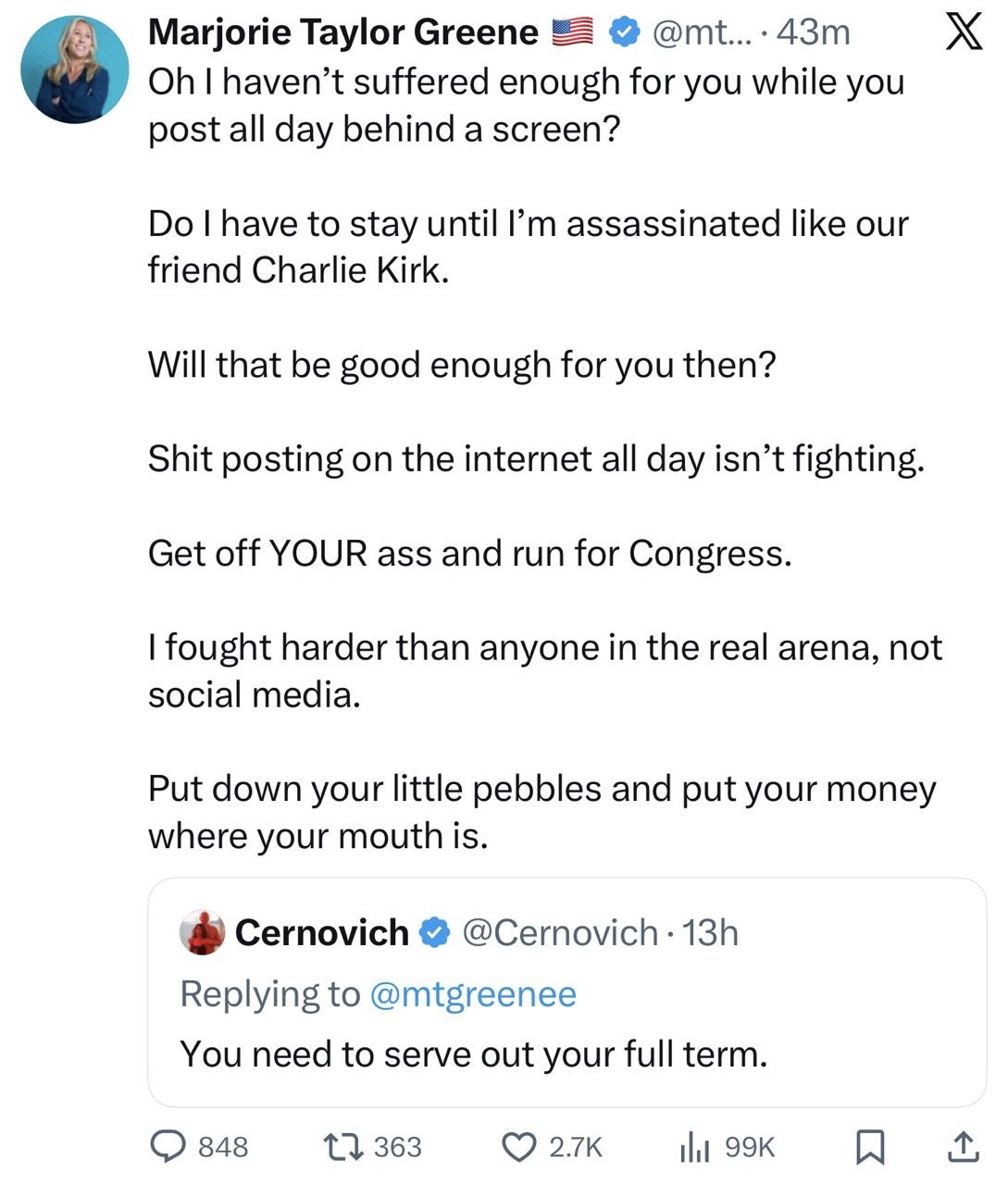Open the @mtgreenee mention link
Screen dimensions: 1008x1185
pos(472,993)
